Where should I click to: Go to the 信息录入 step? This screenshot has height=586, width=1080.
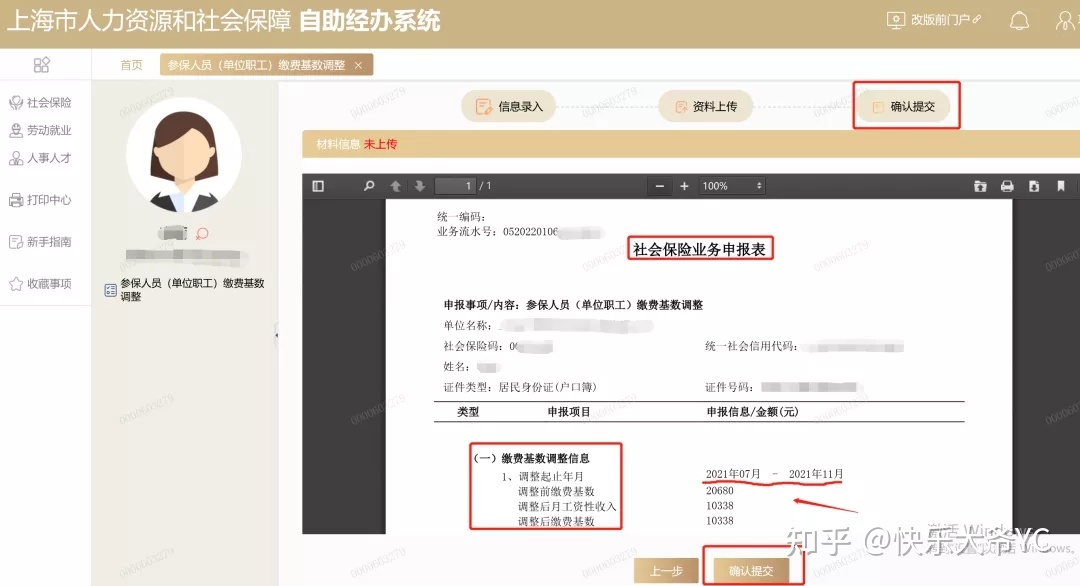click(509, 106)
